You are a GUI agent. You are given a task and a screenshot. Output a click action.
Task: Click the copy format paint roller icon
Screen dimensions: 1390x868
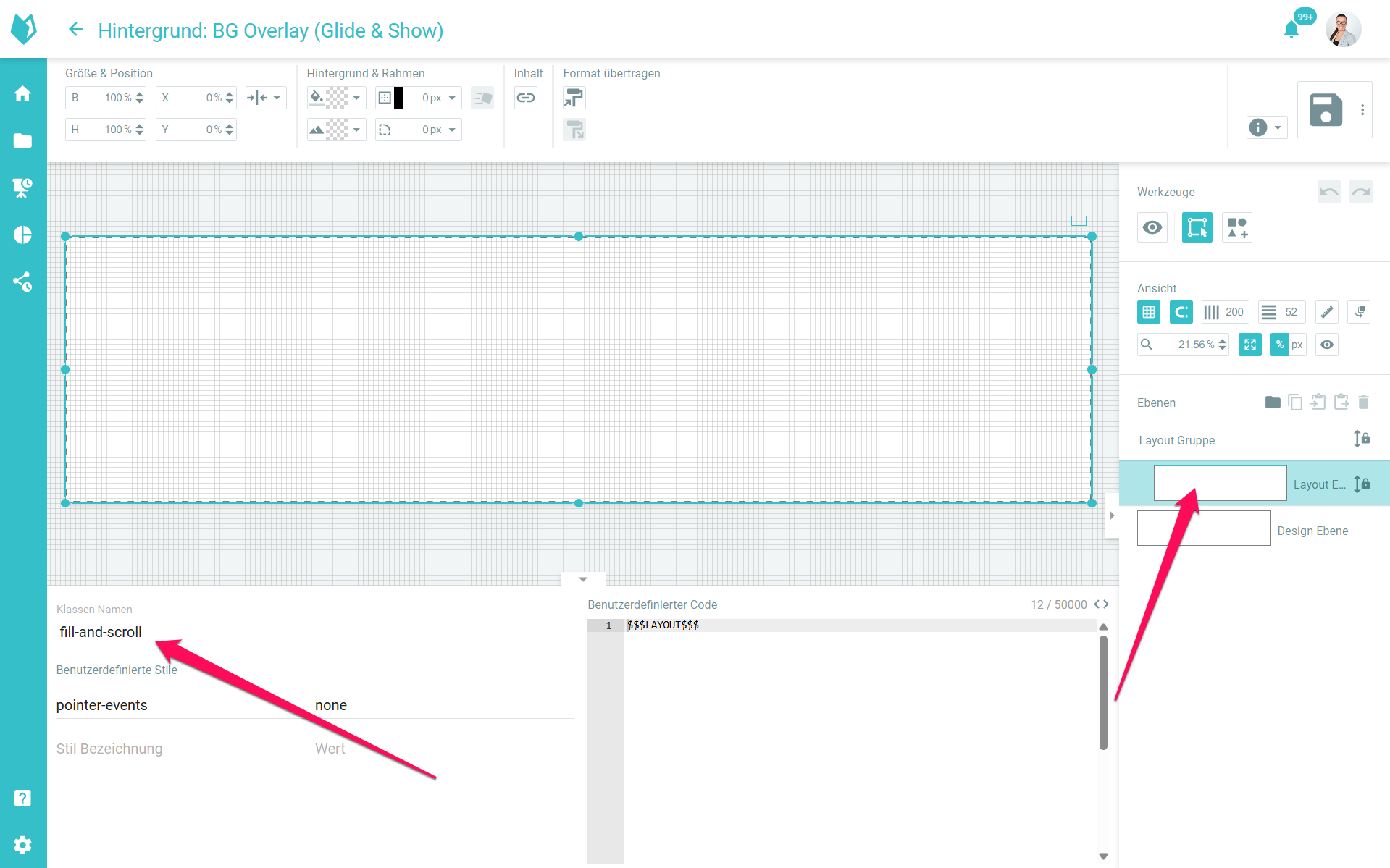[574, 98]
